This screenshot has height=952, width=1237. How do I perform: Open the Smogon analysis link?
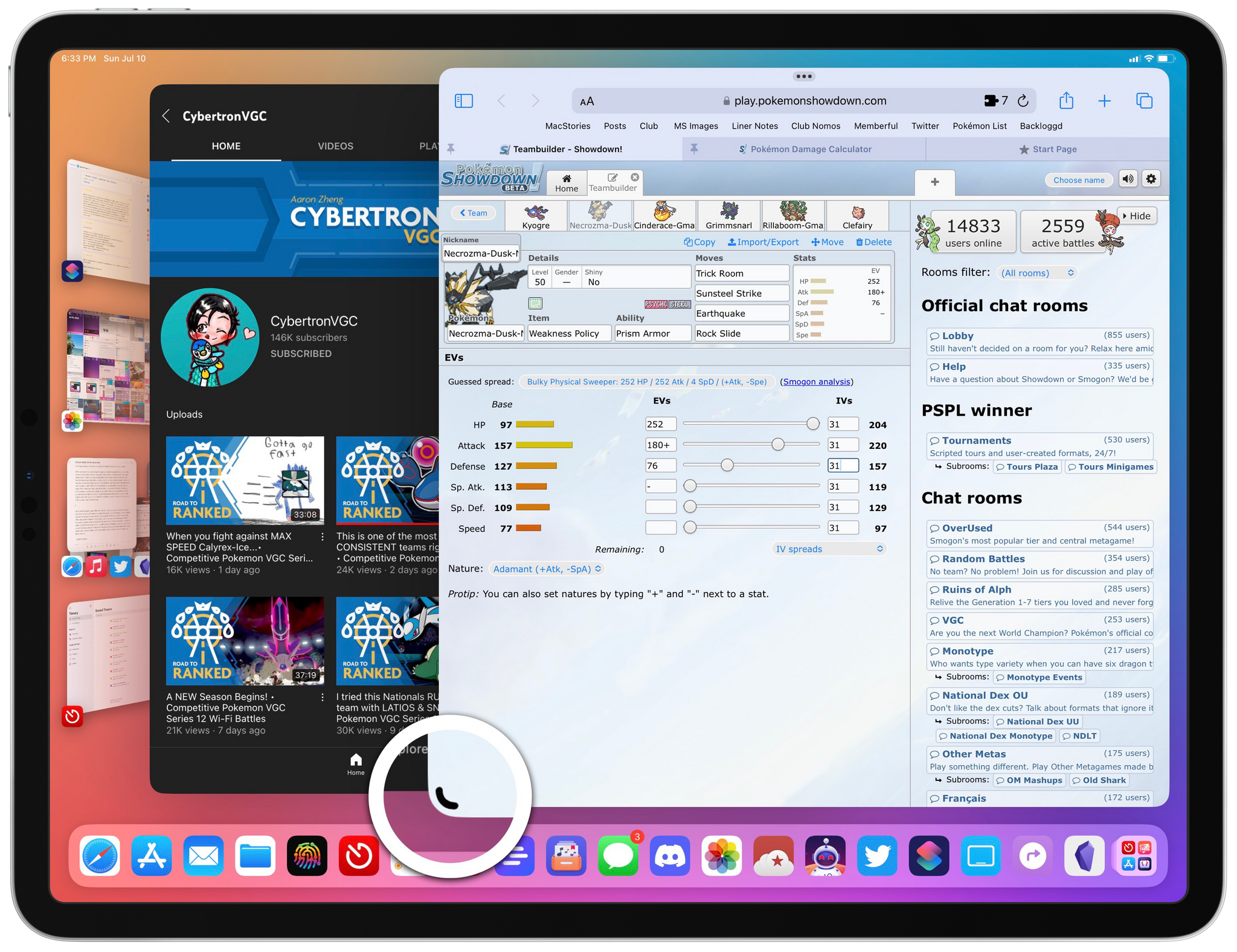coord(817,382)
